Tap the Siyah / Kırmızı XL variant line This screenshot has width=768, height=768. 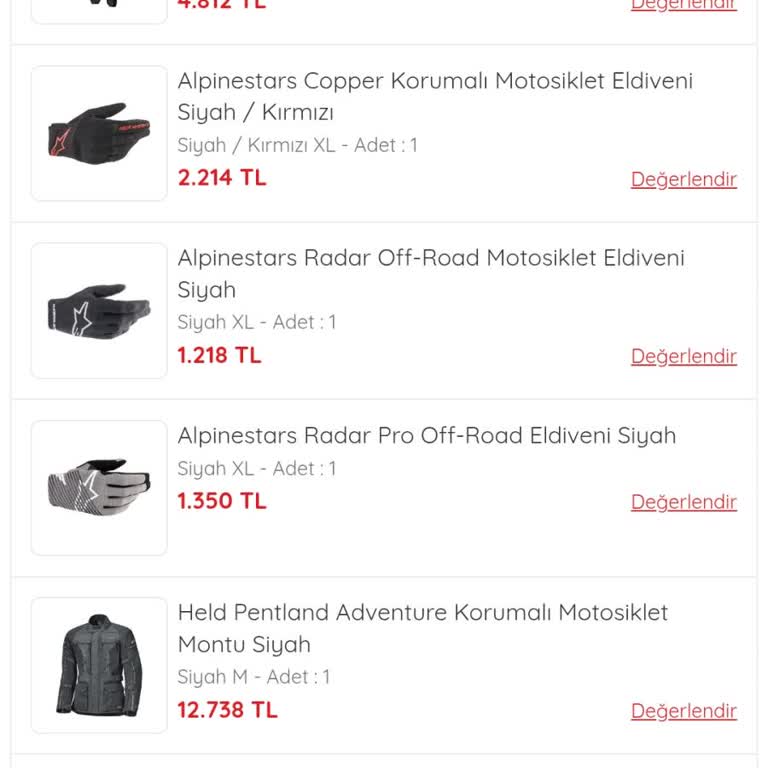click(x=297, y=145)
